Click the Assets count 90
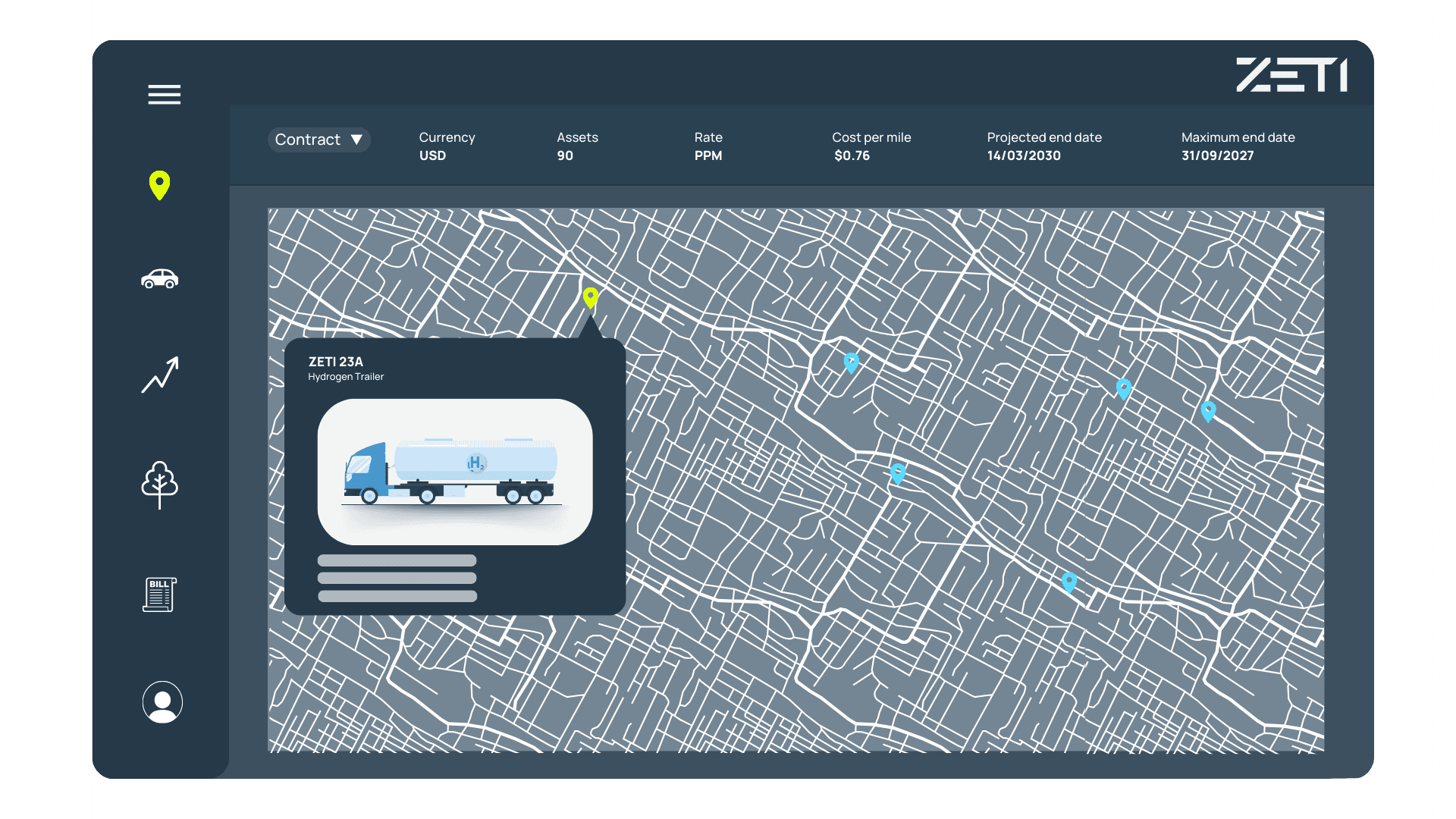Viewport: 1456px width, 819px height. [565, 155]
